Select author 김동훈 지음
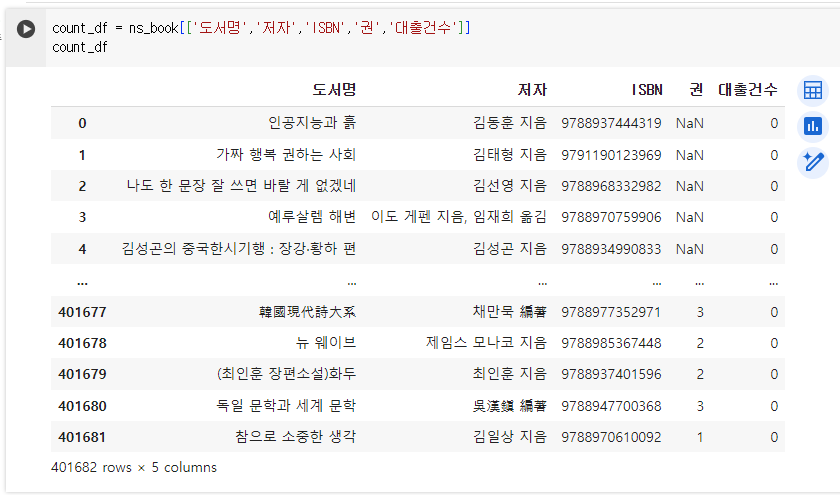The height and width of the screenshot is (495, 840). coord(509,123)
